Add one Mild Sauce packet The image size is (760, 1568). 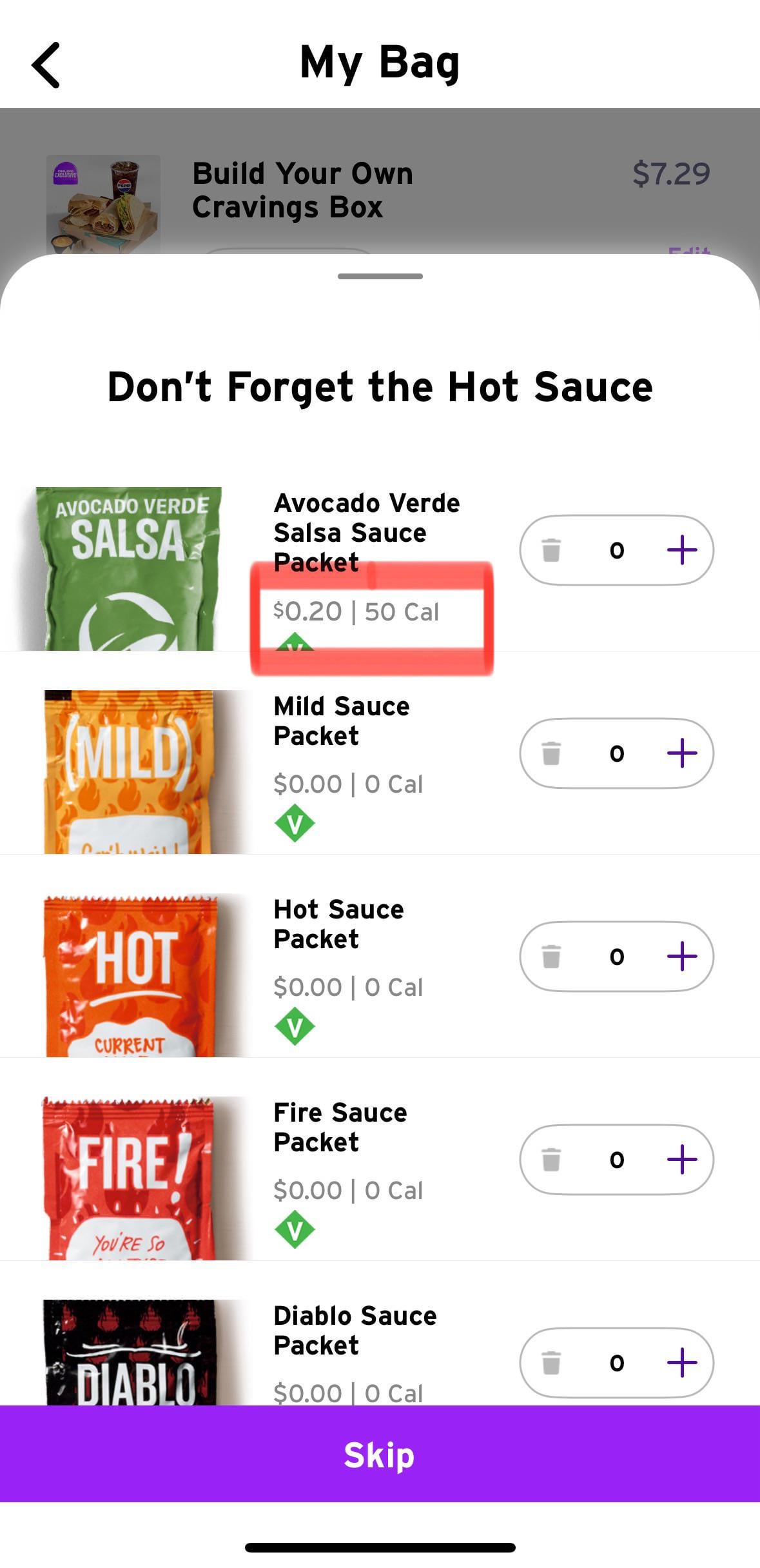point(681,753)
